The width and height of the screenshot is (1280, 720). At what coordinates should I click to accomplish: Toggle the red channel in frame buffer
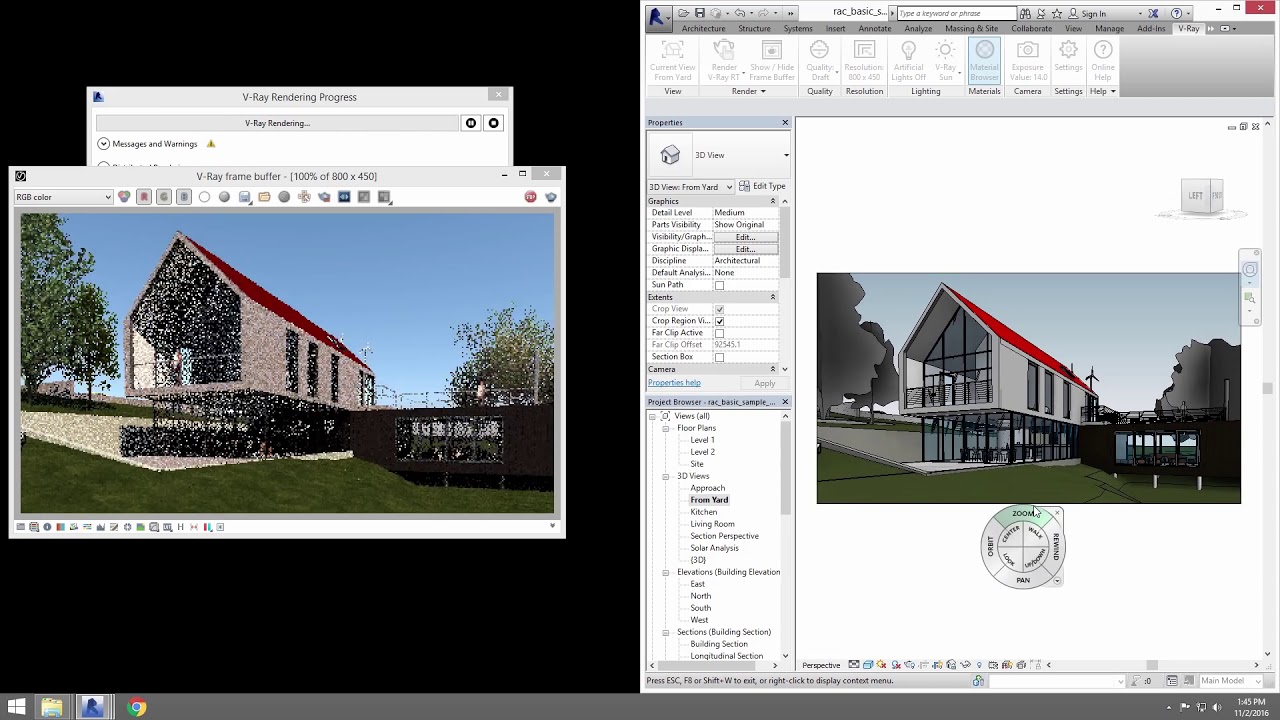point(144,197)
